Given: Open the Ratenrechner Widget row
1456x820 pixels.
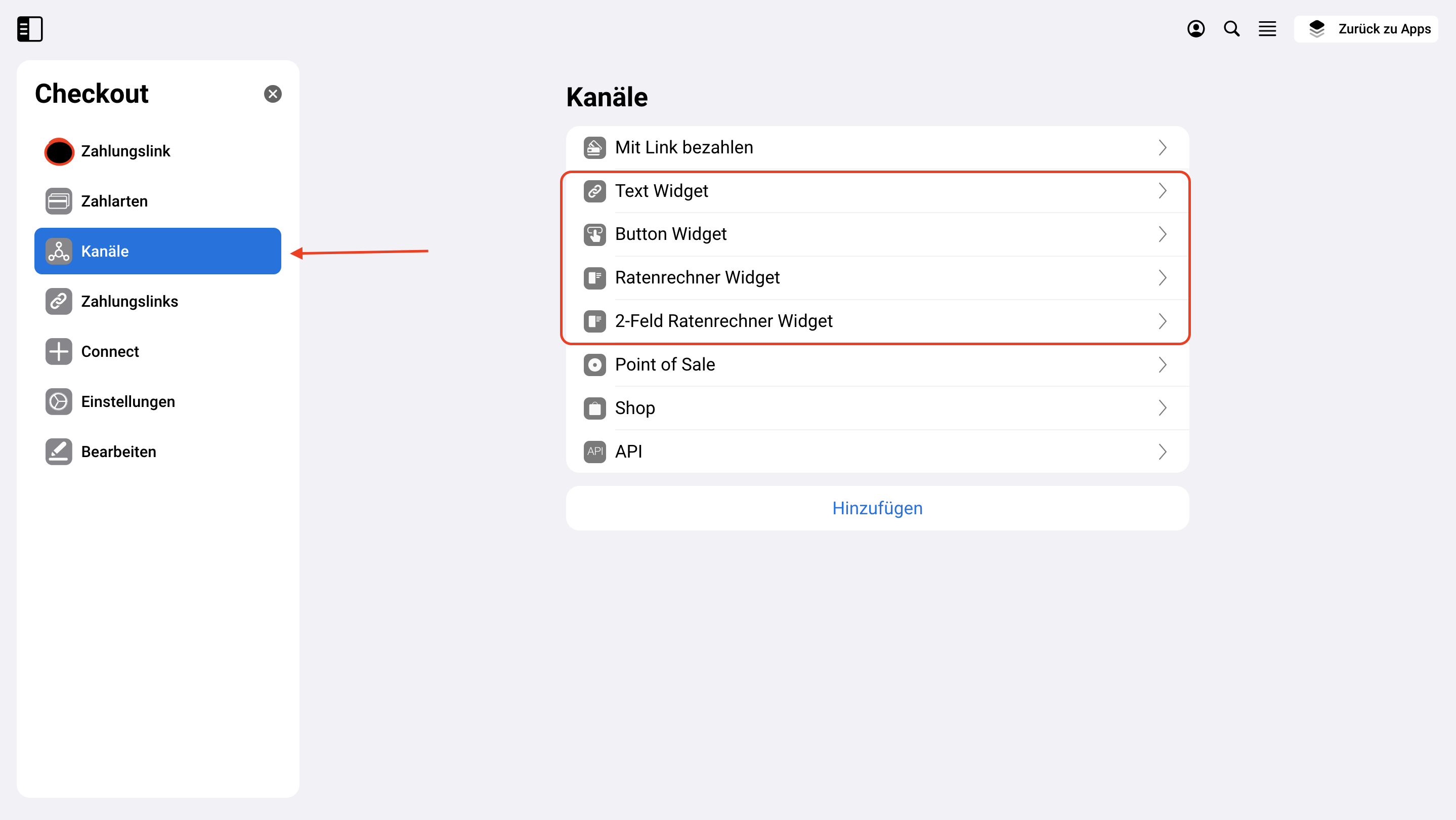Looking at the screenshot, I should coord(877,278).
